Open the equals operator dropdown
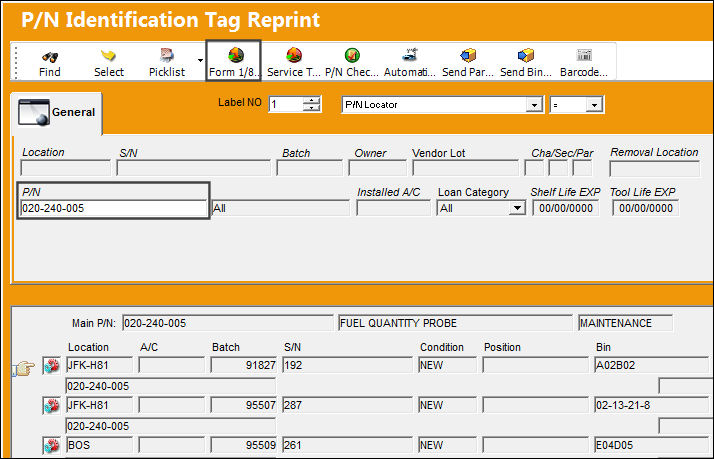 [594, 105]
